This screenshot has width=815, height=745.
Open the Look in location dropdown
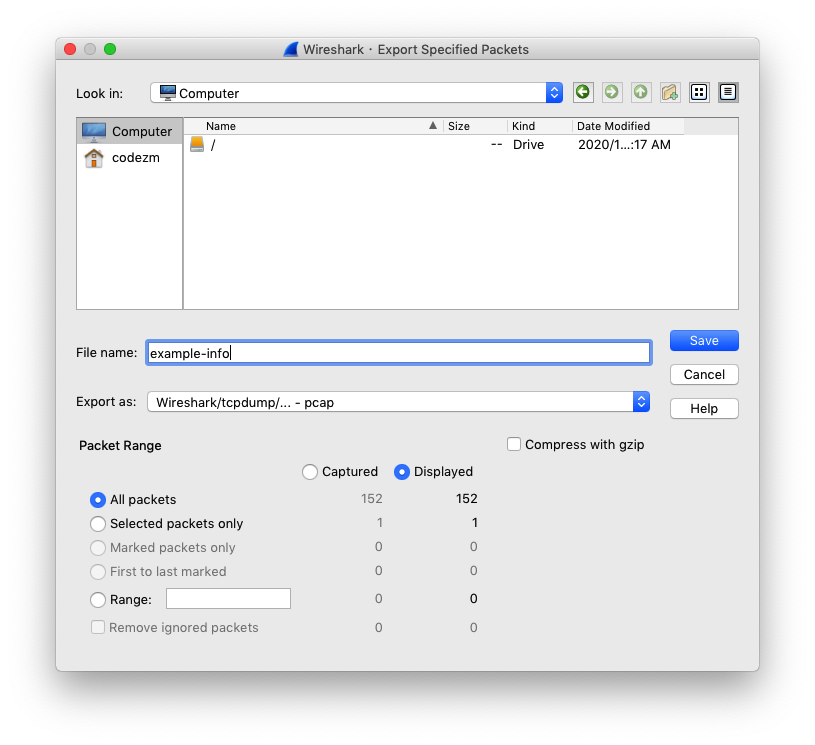pos(357,93)
